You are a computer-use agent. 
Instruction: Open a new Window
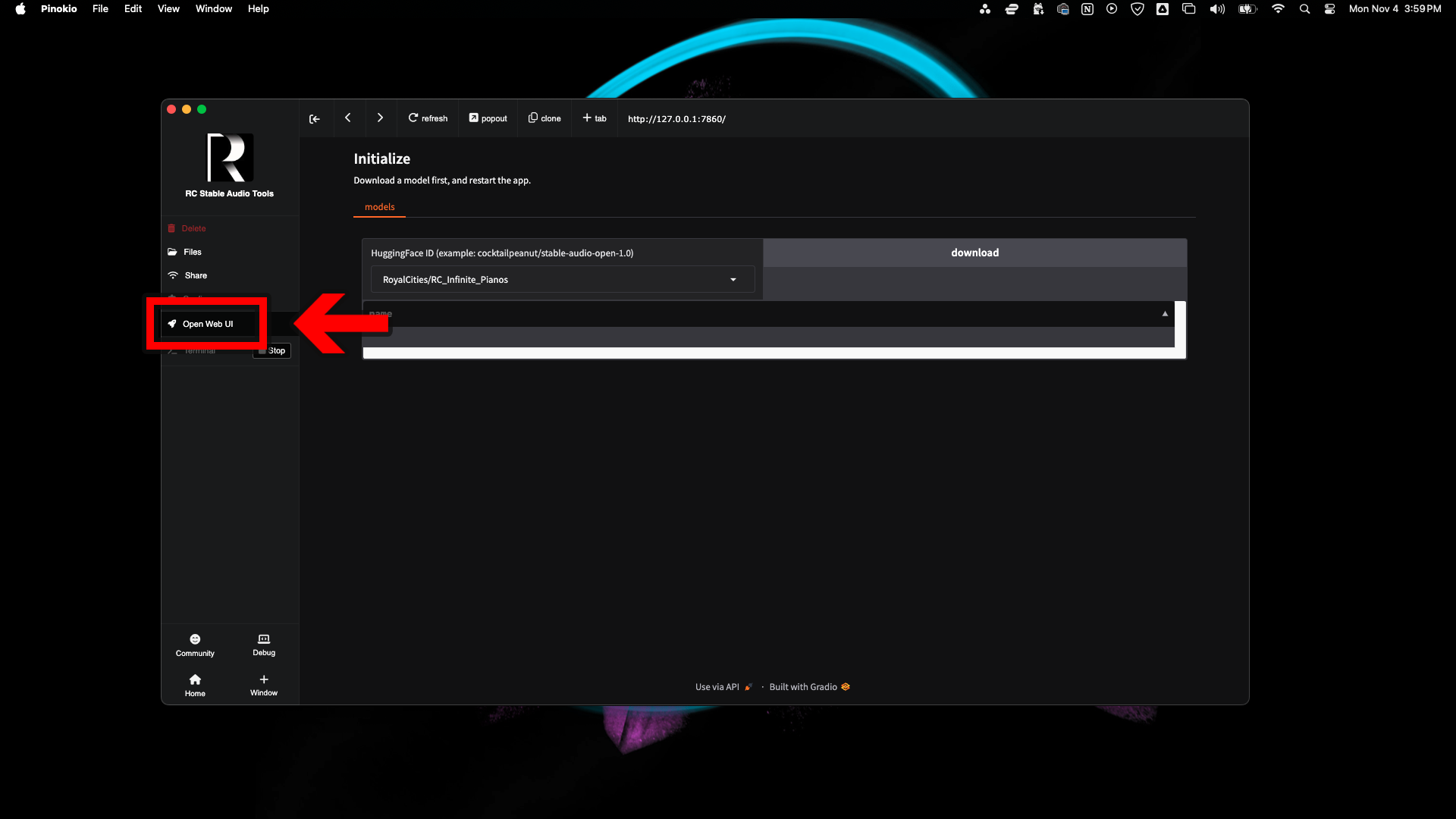click(264, 686)
